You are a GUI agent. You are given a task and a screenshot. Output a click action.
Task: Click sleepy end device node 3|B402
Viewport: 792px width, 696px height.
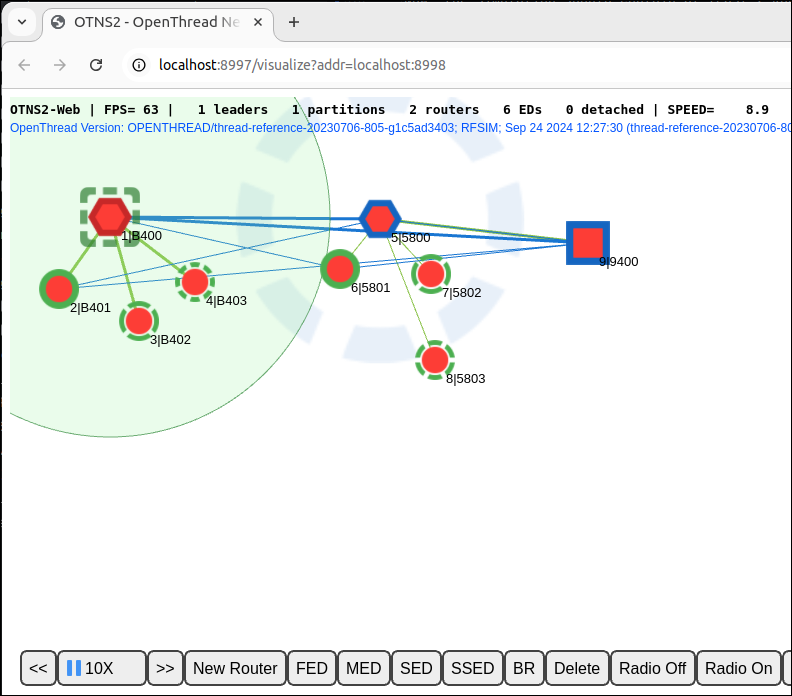click(139, 321)
